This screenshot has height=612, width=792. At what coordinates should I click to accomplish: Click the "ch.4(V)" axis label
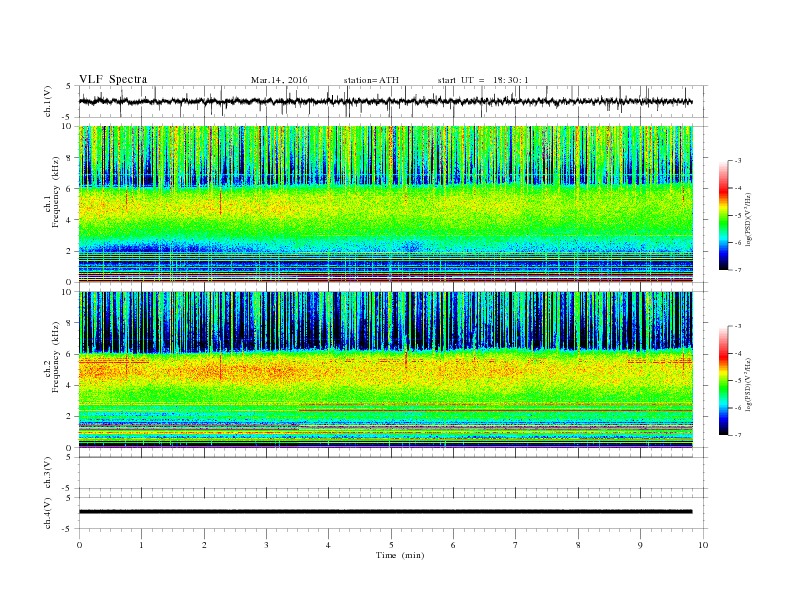(x=48, y=513)
